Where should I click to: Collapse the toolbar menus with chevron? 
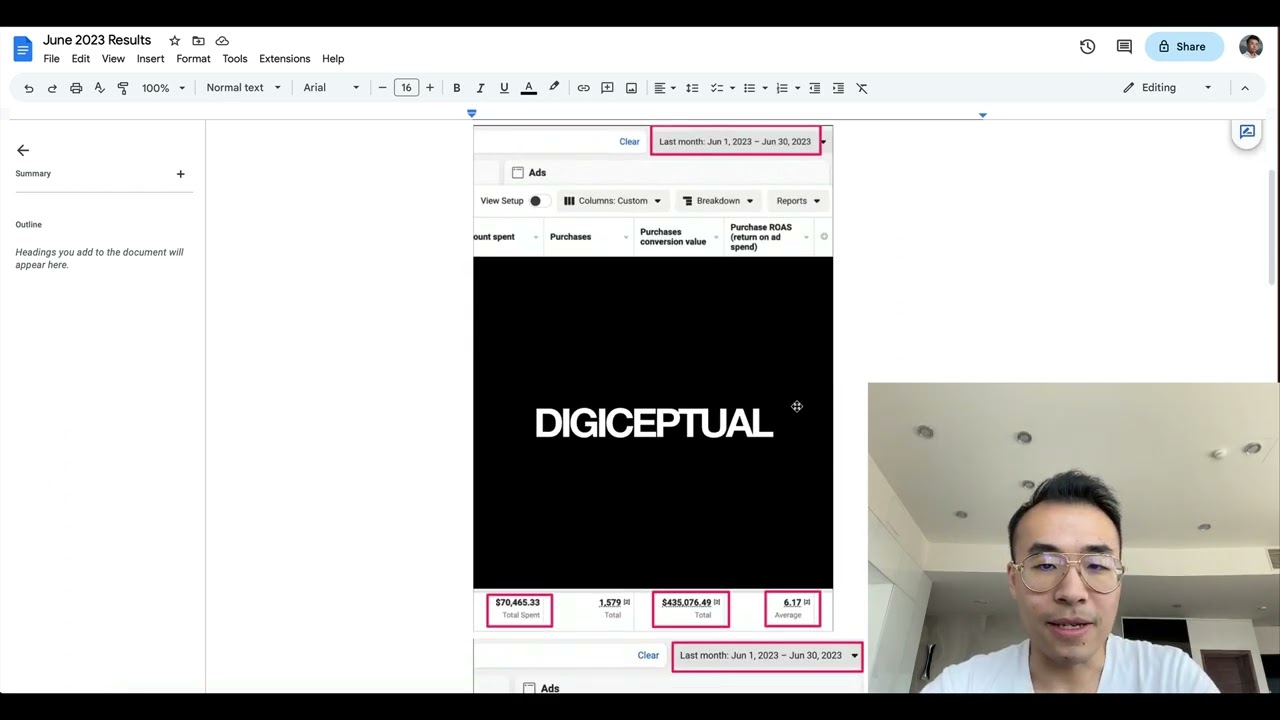click(1245, 88)
